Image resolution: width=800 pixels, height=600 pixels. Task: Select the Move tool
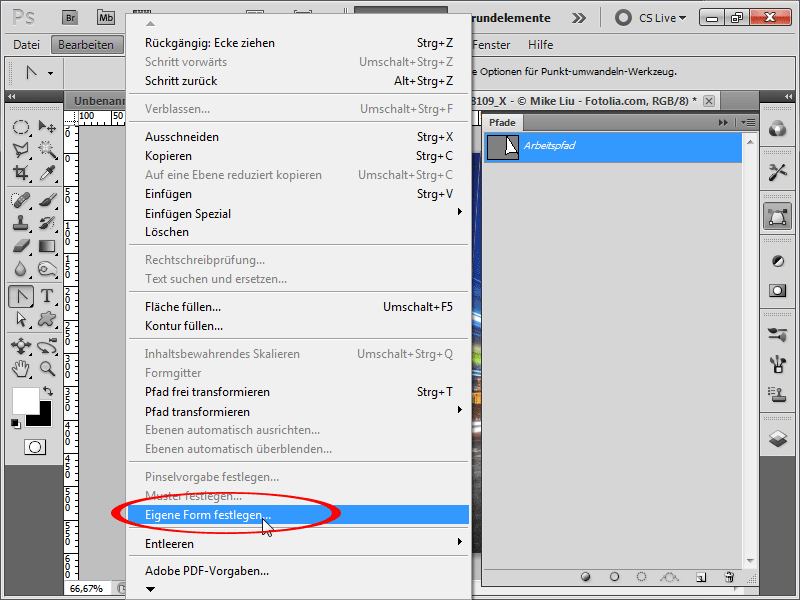47,127
